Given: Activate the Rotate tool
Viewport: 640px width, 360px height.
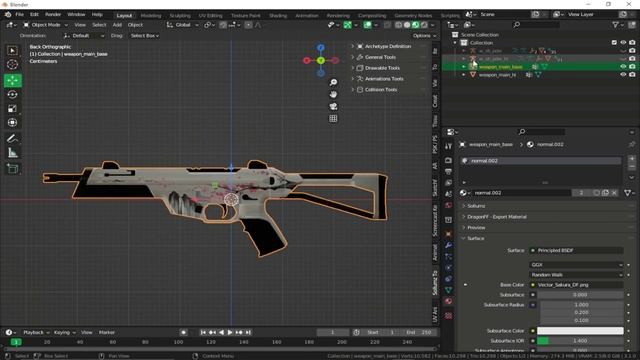Looking at the screenshot, I should pos(12,94).
